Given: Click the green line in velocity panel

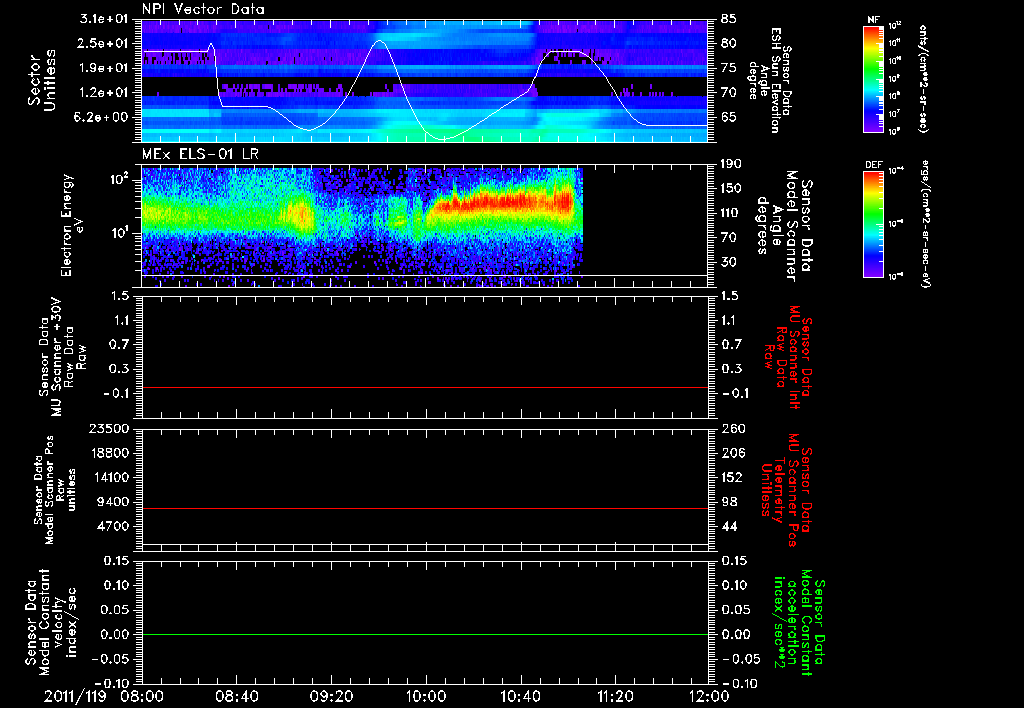Looking at the screenshot, I should [425, 634].
